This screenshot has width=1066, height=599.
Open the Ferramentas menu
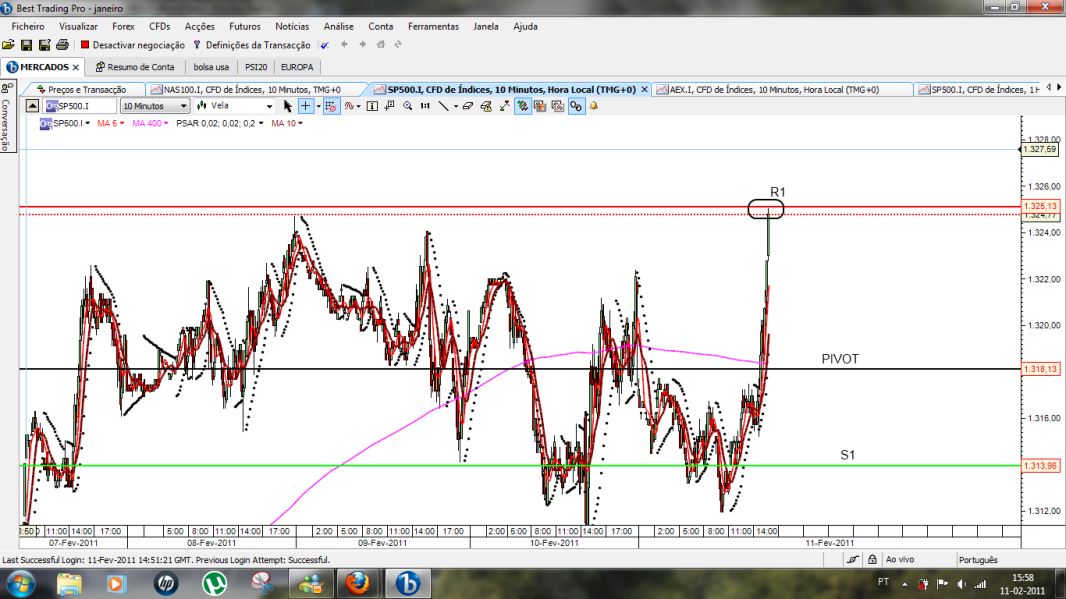433,27
